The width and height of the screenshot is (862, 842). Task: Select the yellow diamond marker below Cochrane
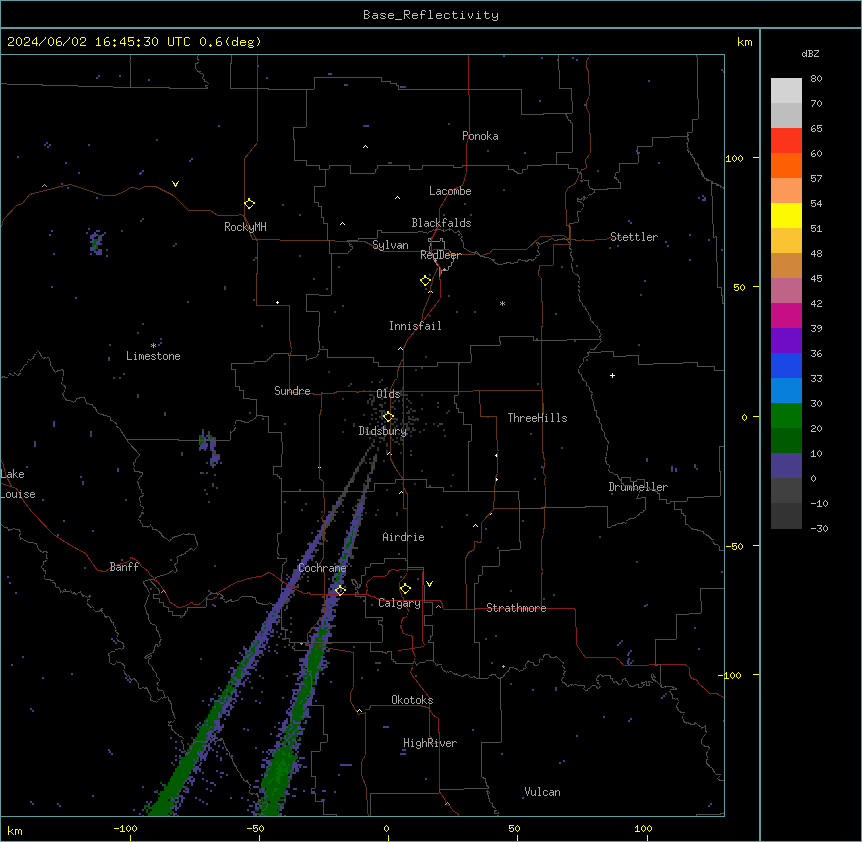tap(340, 590)
